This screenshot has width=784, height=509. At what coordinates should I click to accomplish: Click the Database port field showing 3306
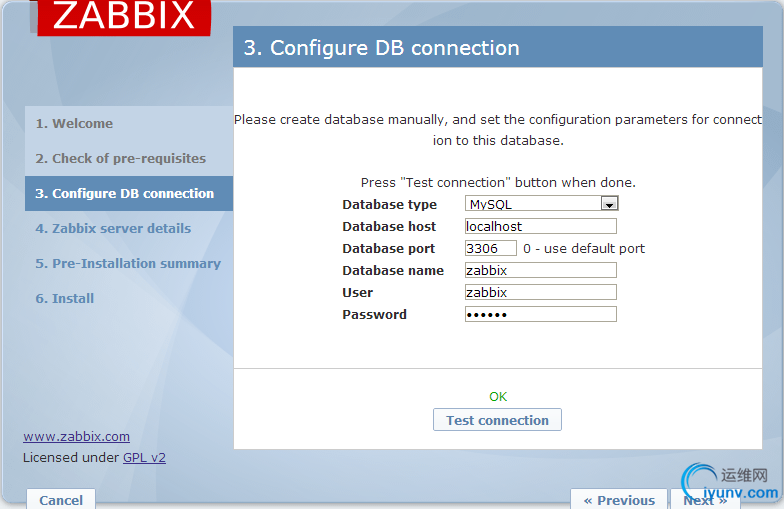(x=490, y=248)
